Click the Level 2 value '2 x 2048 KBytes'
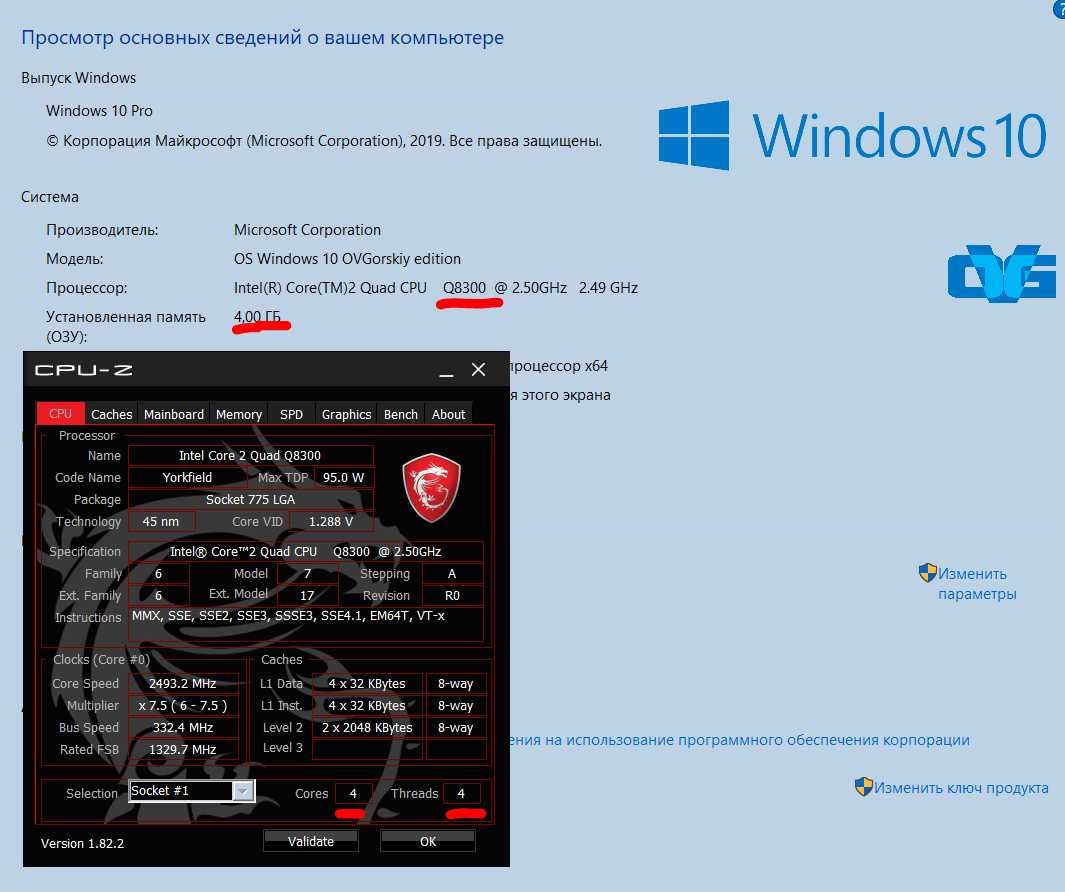 367,728
